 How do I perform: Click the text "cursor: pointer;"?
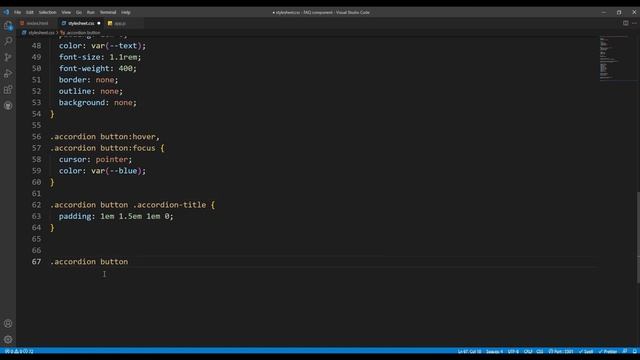click(96, 160)
